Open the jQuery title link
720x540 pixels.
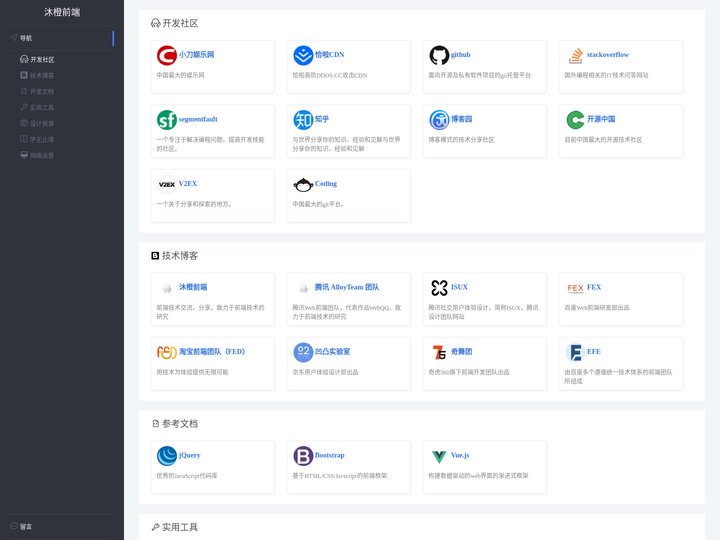[190, 455]
